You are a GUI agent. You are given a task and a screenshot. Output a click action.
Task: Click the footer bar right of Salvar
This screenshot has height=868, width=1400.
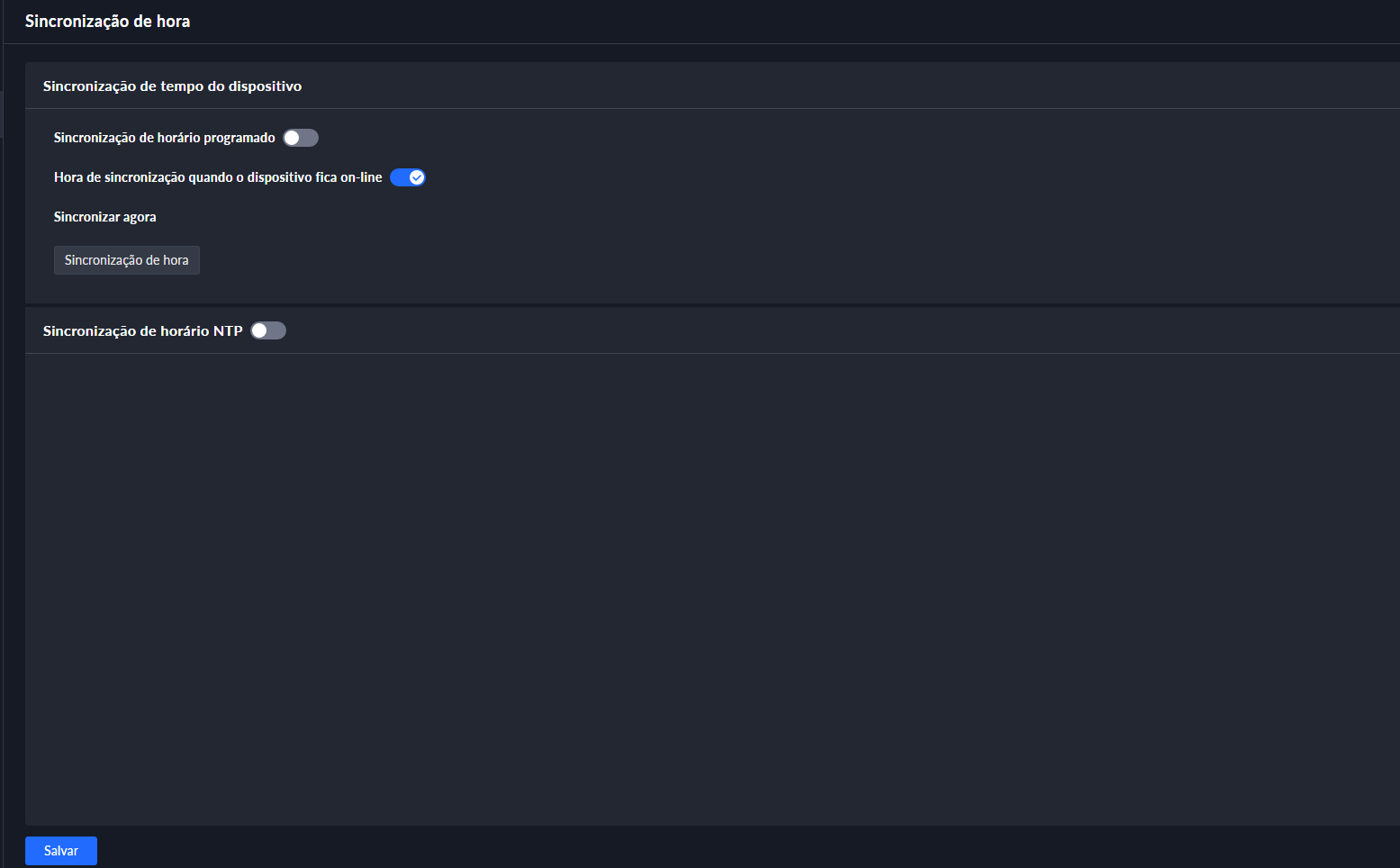point(720,851)
